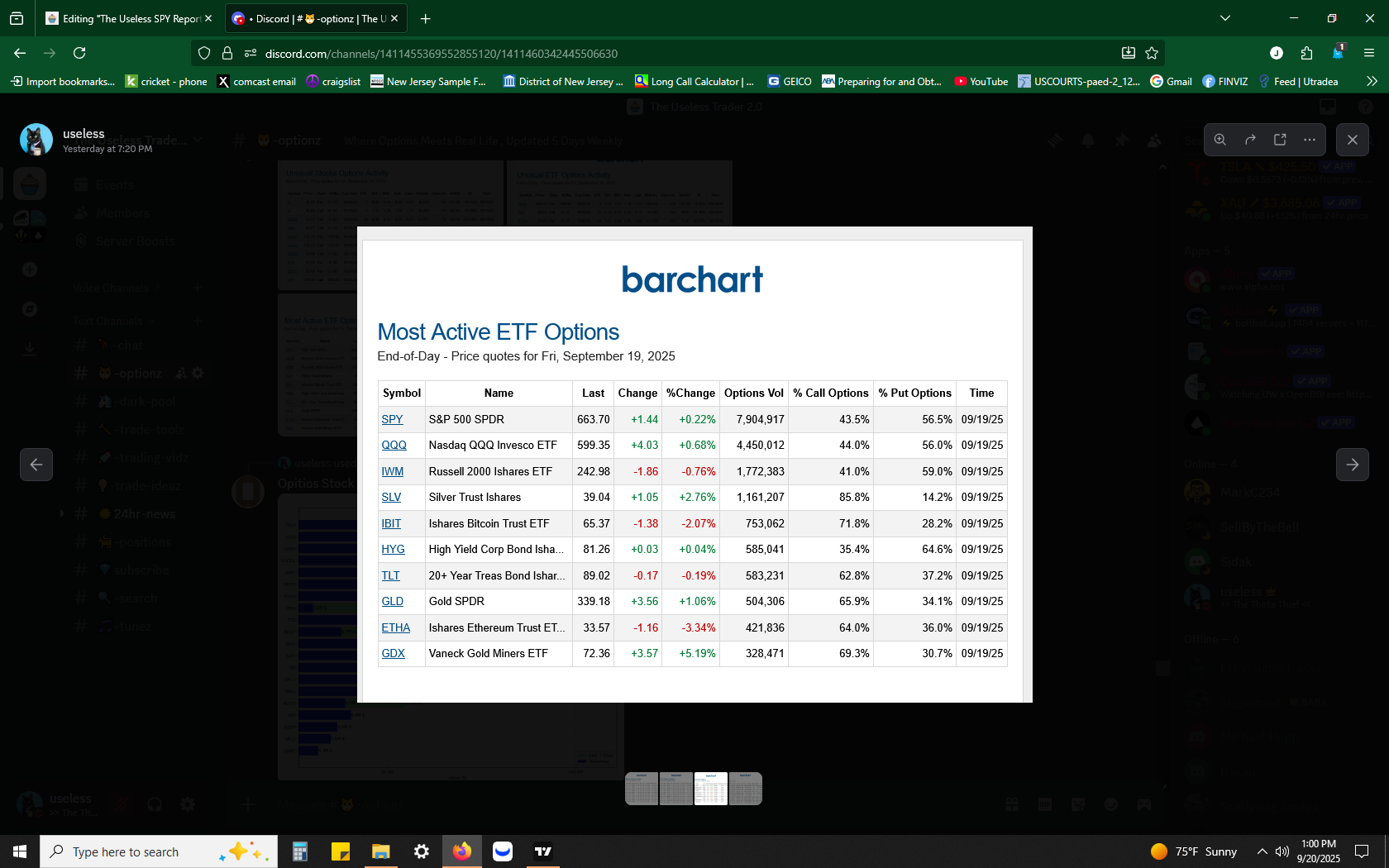The width and height of the screenshot is (1389, 868).
Task: Show site security lock information
Action: (227, 53)
